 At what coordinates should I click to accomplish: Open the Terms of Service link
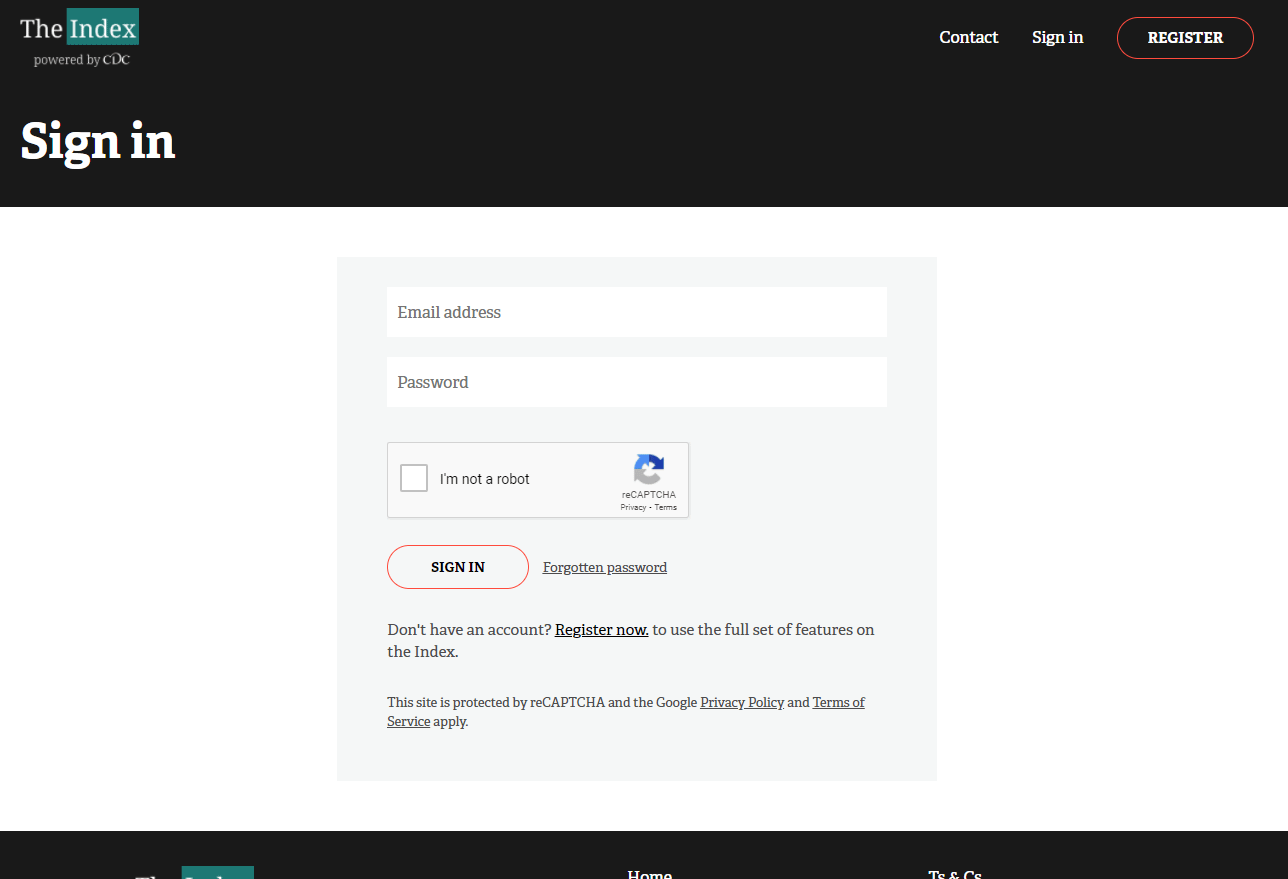(x=838, y=703)
